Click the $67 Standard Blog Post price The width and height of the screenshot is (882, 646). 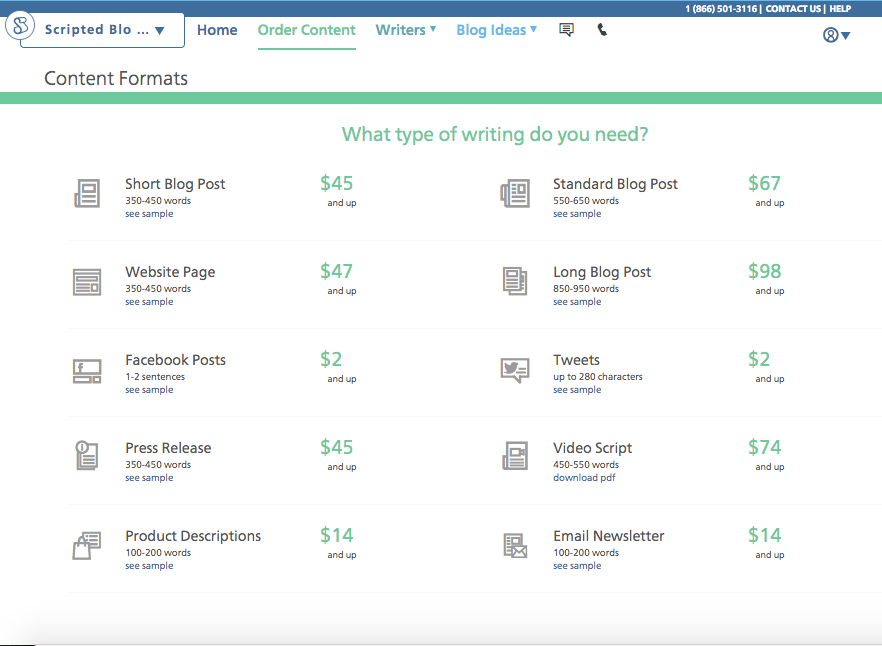click(764, 183)
